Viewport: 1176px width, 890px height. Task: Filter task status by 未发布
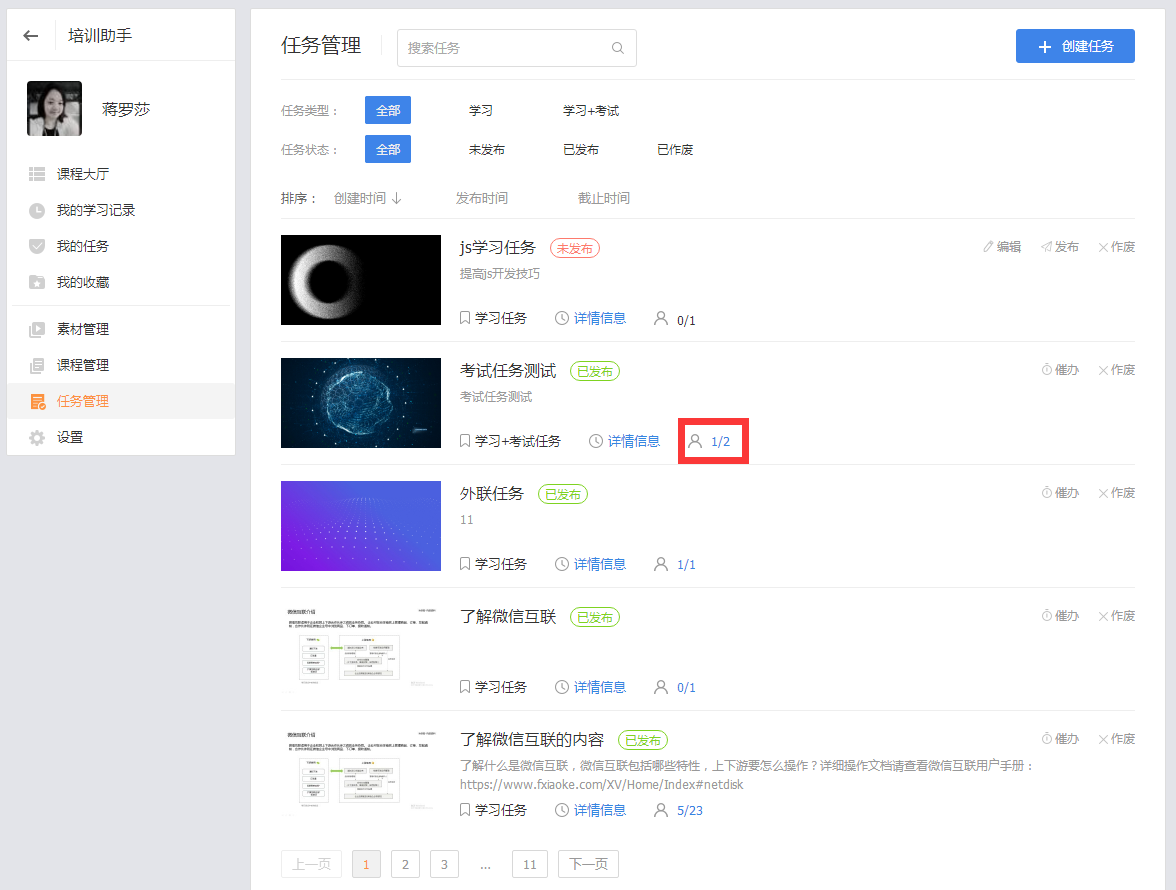tap(487, 149)
